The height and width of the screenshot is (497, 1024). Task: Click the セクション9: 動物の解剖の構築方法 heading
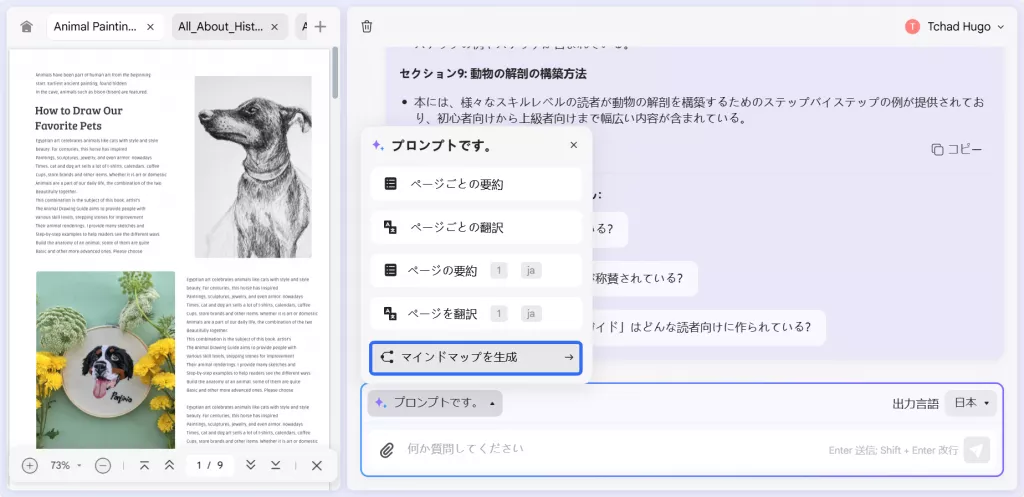pyautogui.click(x=493, y=74)
